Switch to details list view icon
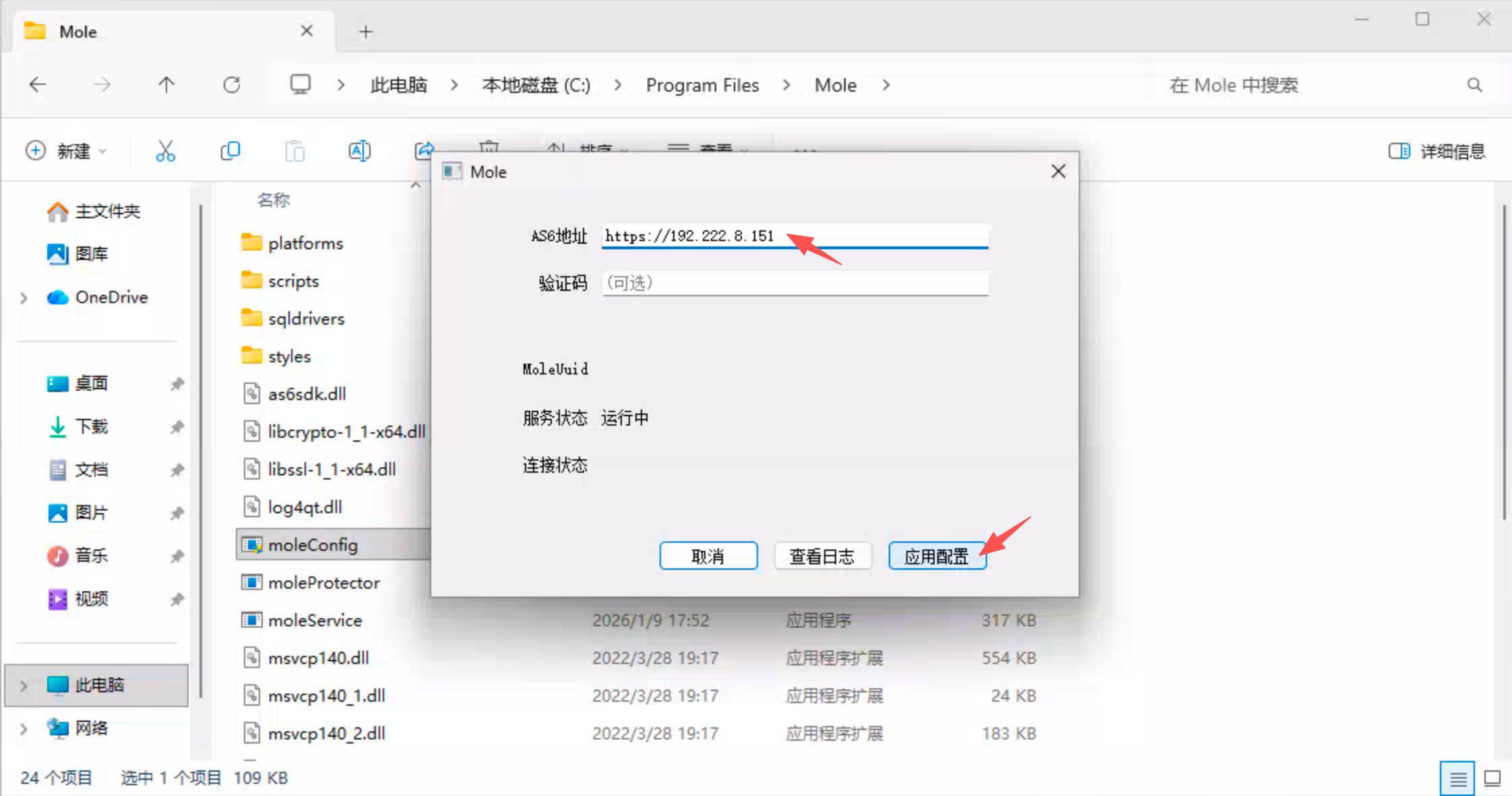The height and width of the screenshot is (796, 1512). pos(1457,778)
